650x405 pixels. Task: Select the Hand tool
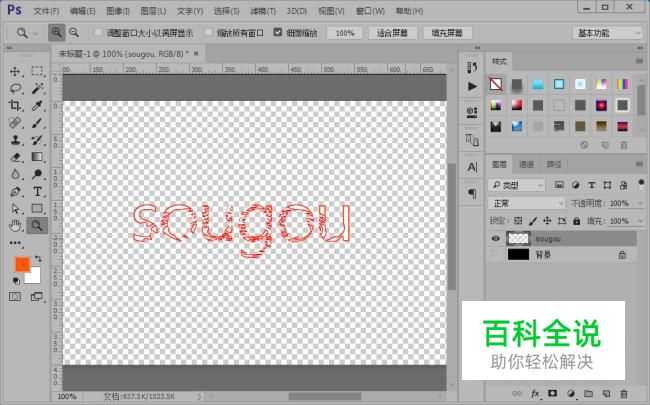(x=15, y=226)
